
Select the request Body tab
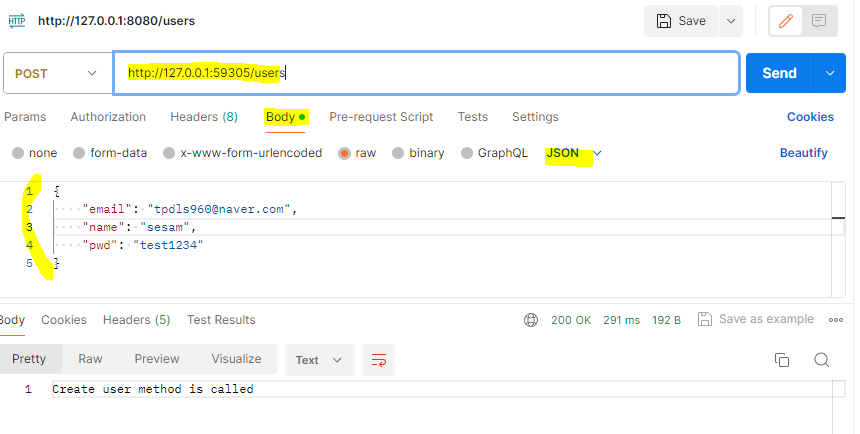point(286,117)
